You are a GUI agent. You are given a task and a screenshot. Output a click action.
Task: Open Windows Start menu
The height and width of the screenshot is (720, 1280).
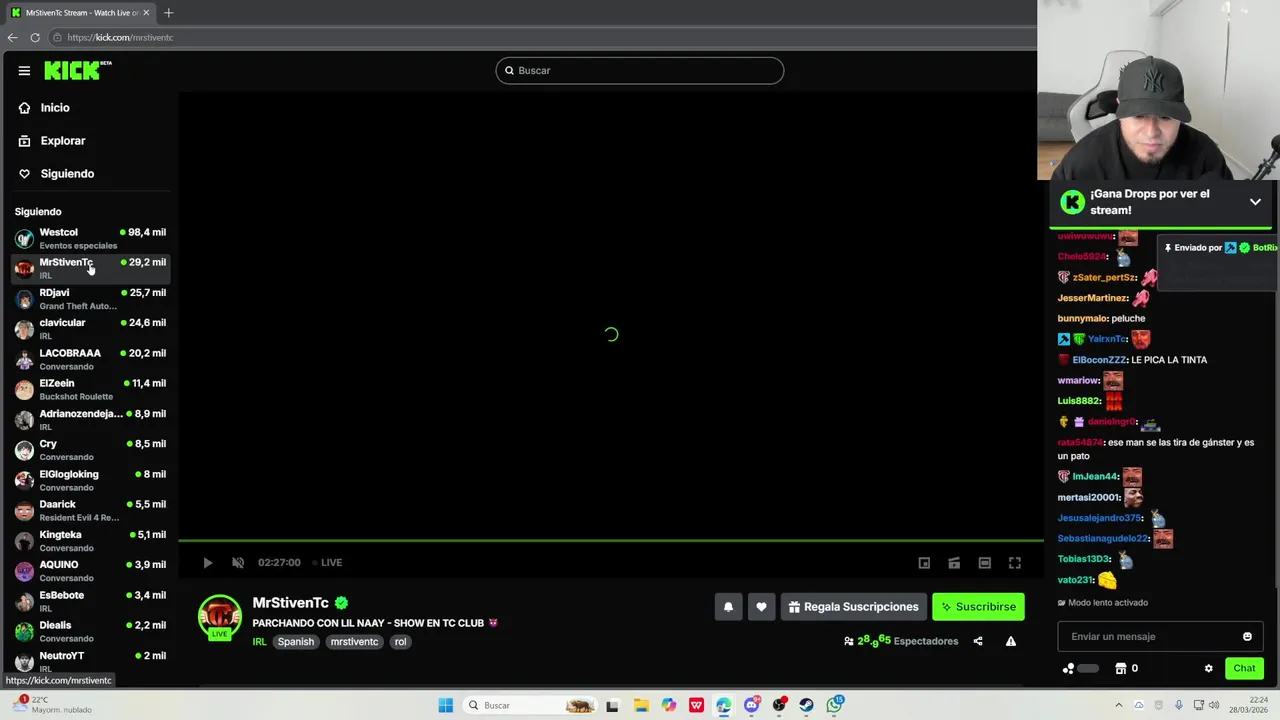(x=445, y=705)
